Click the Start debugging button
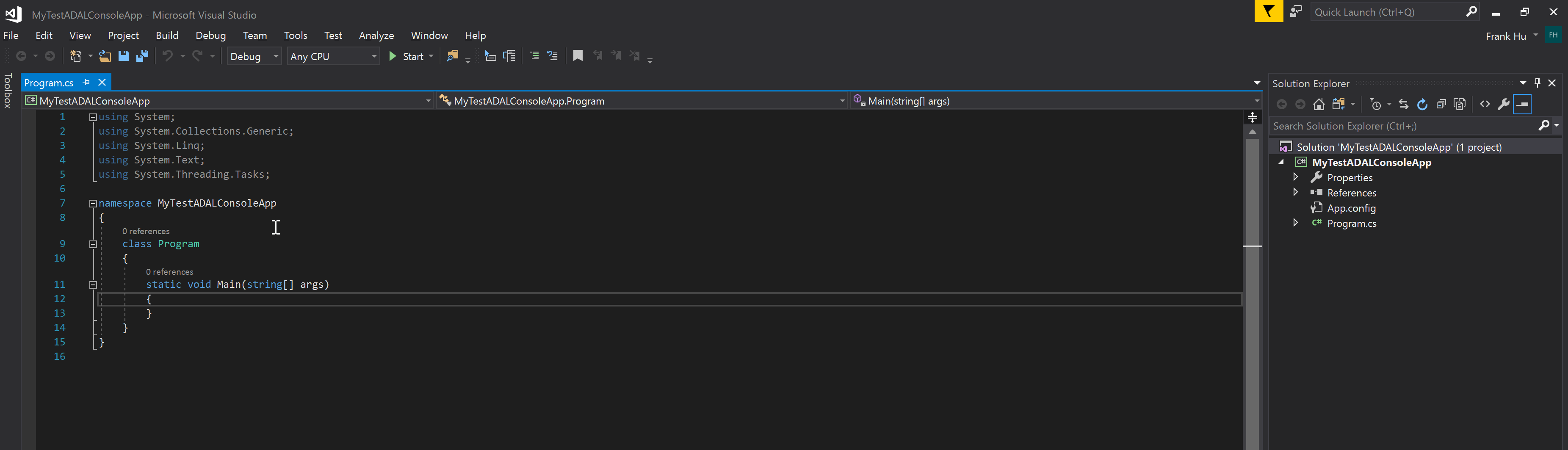 pos(407,56)
